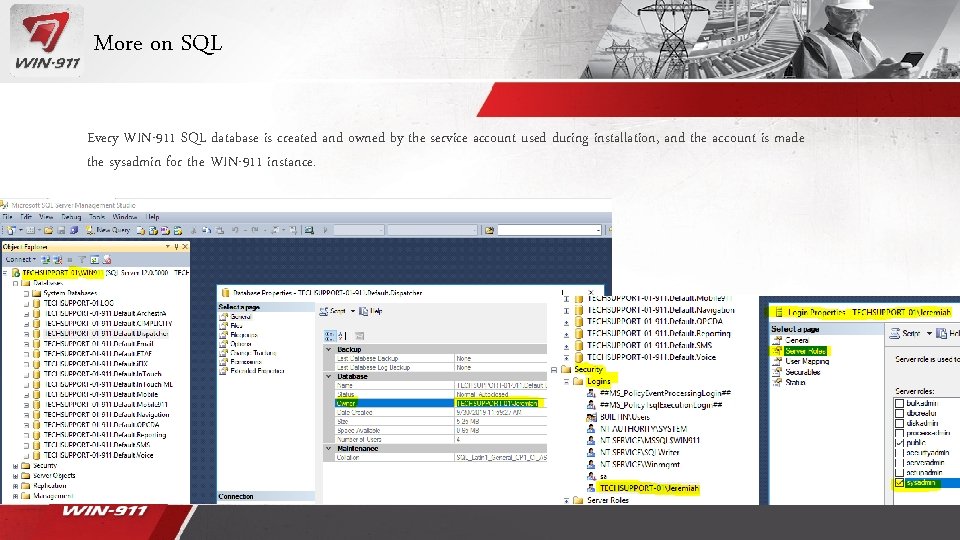Toggle auto-hide pin on Object Explorer
The width and height of the screenshot is (960, 540).
coord(176,247)
